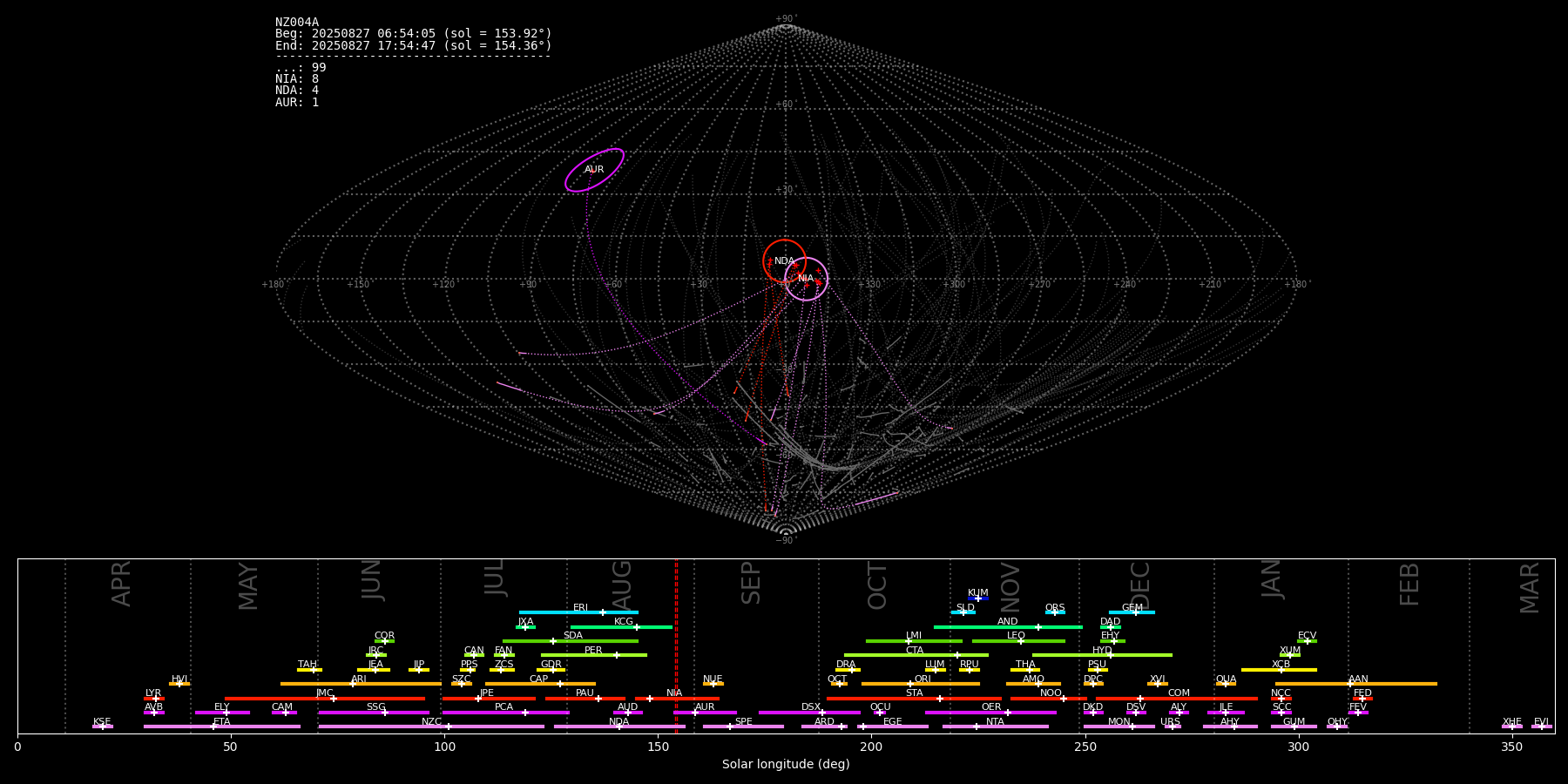Screen dimensions: 1568x784
Task: Click the NIA label in the timeline chart
Action: tap(674, 693)
